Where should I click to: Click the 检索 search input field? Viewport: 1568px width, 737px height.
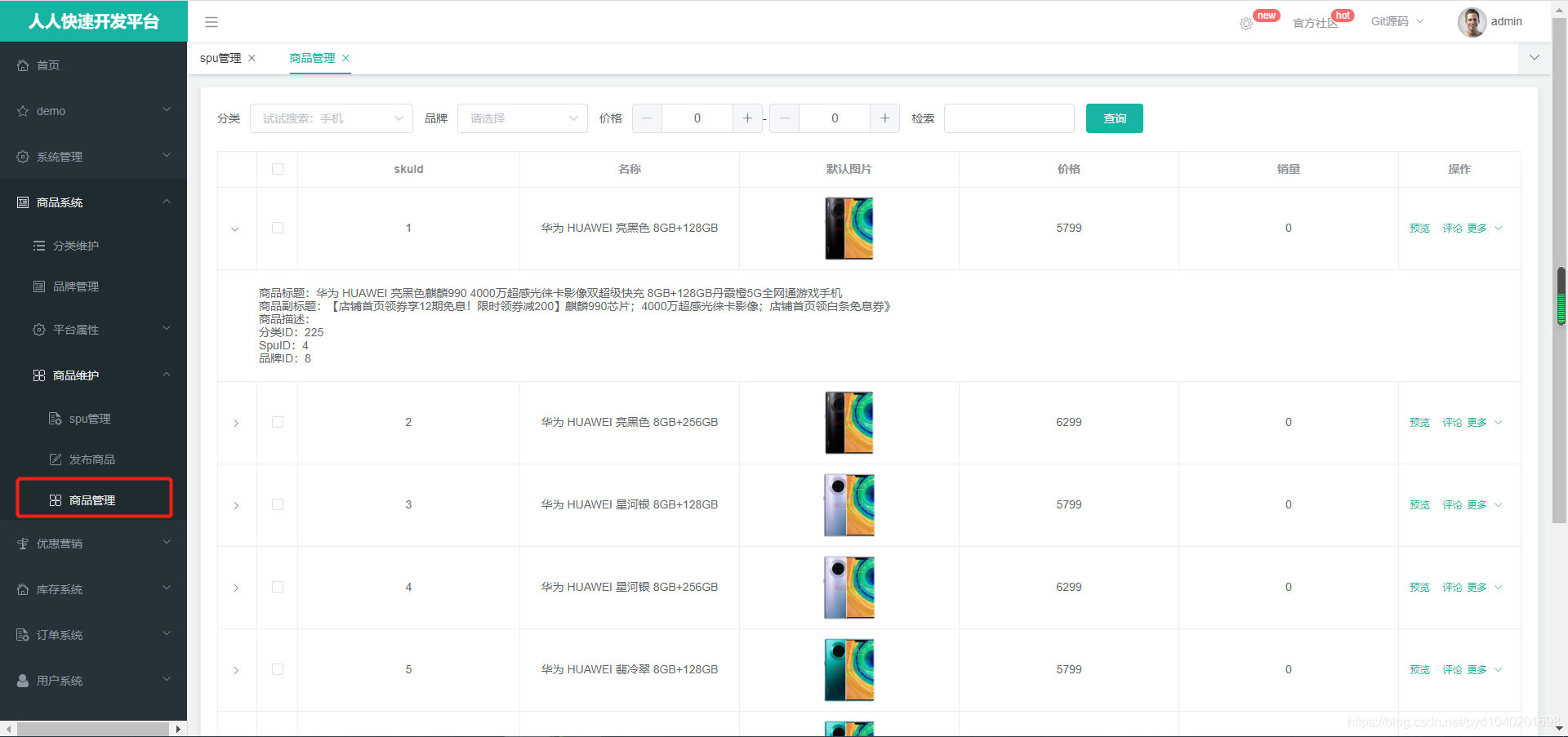(1009, 118)
